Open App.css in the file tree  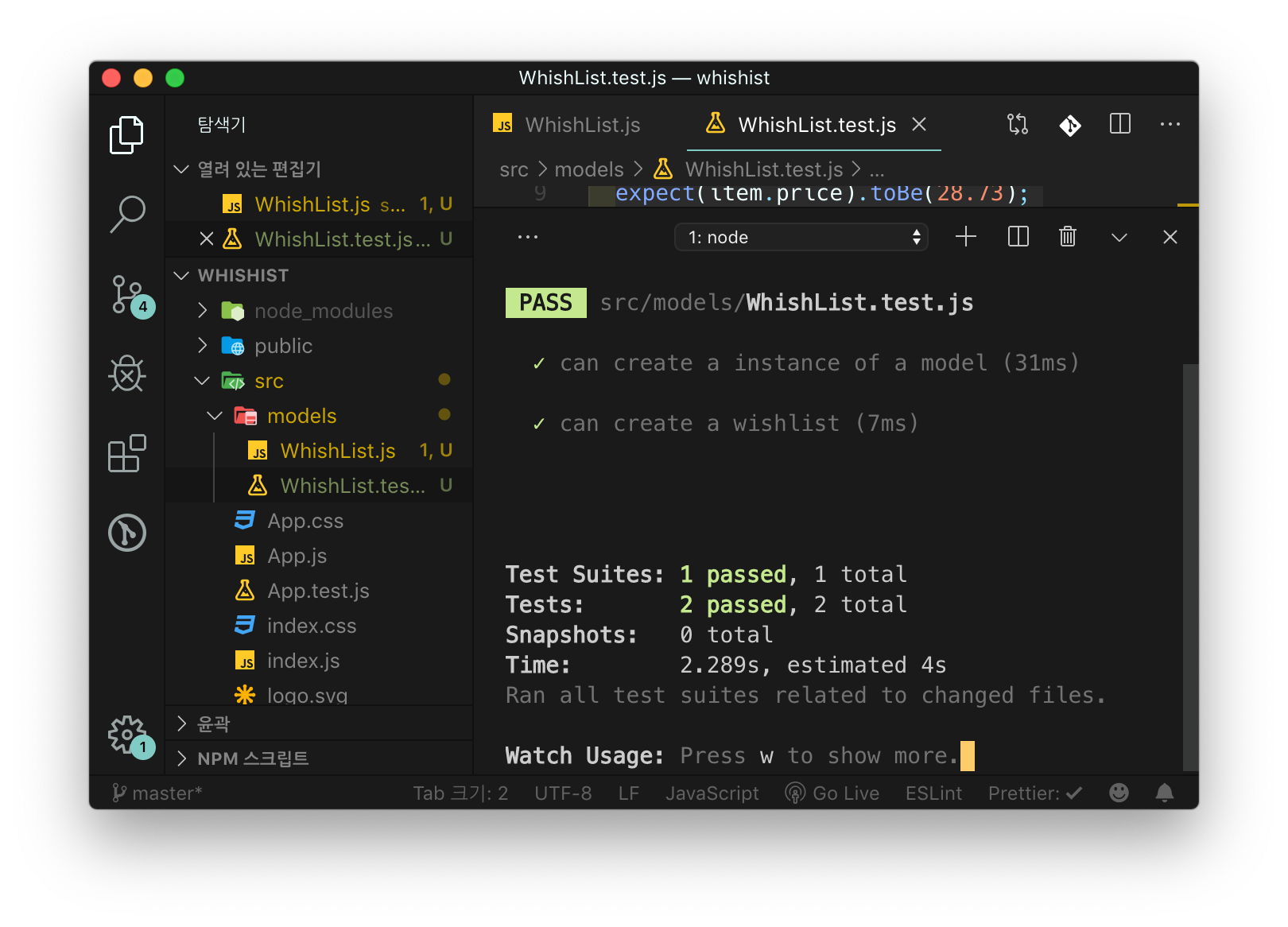pyautogui.click(x=318, y=521)
